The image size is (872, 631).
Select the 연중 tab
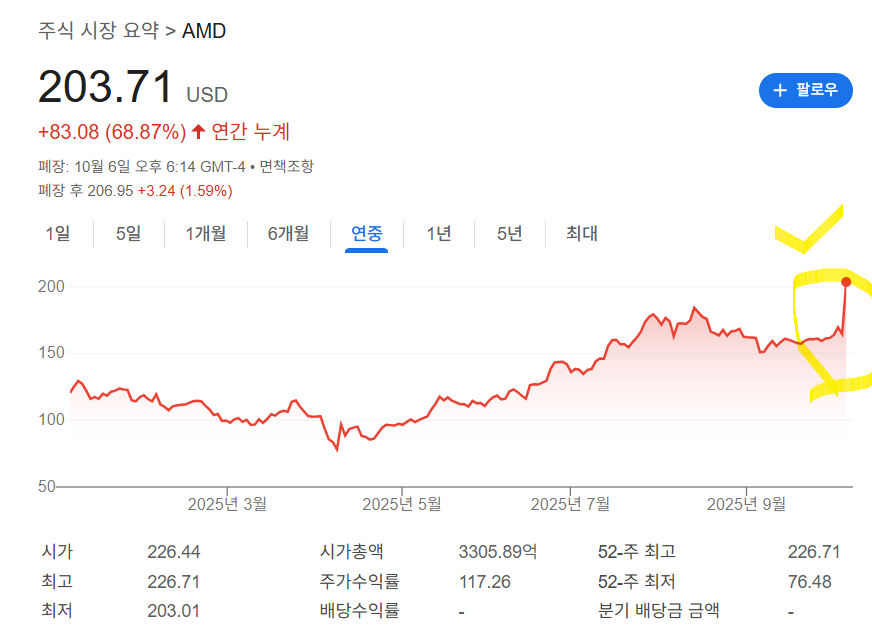pos(366,234)
